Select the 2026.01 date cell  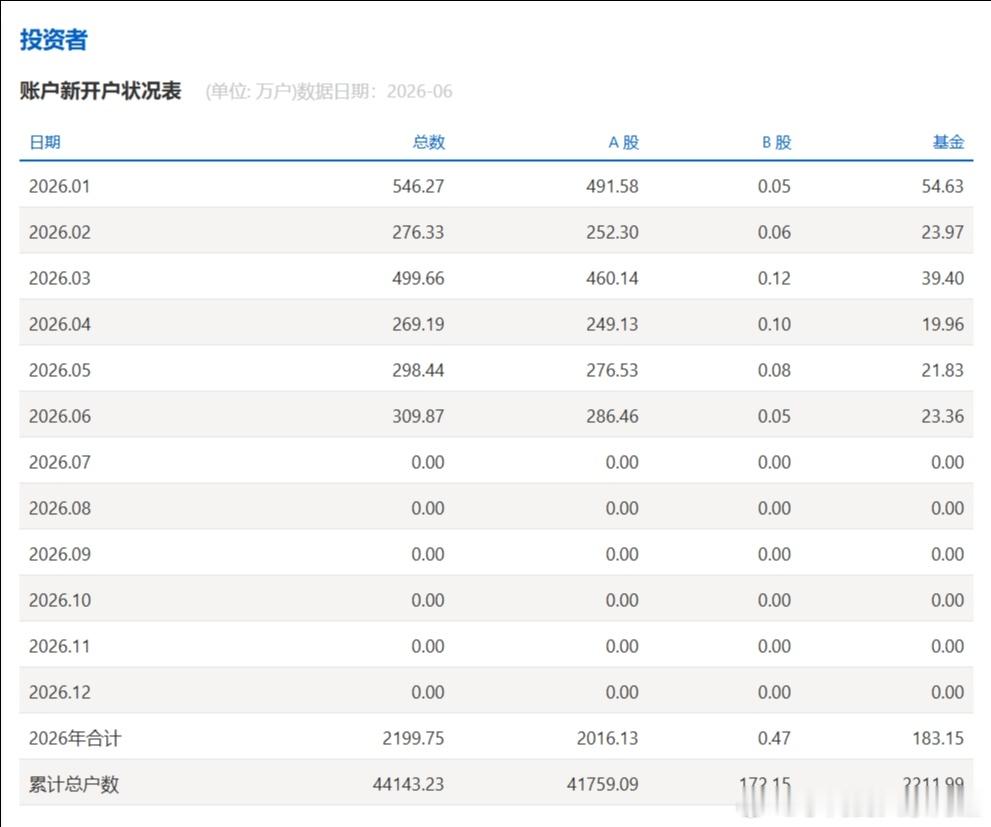click(x=59, y=186)
